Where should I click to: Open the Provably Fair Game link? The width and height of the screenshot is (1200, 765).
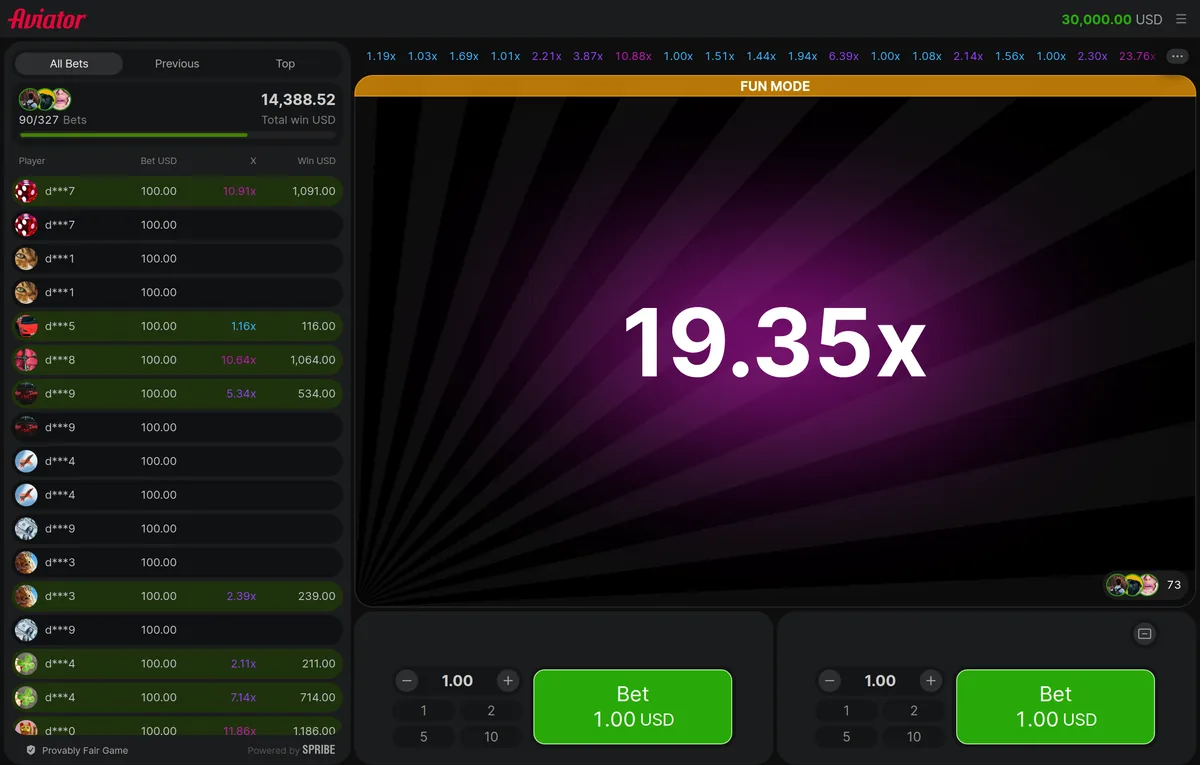point(85,750)
